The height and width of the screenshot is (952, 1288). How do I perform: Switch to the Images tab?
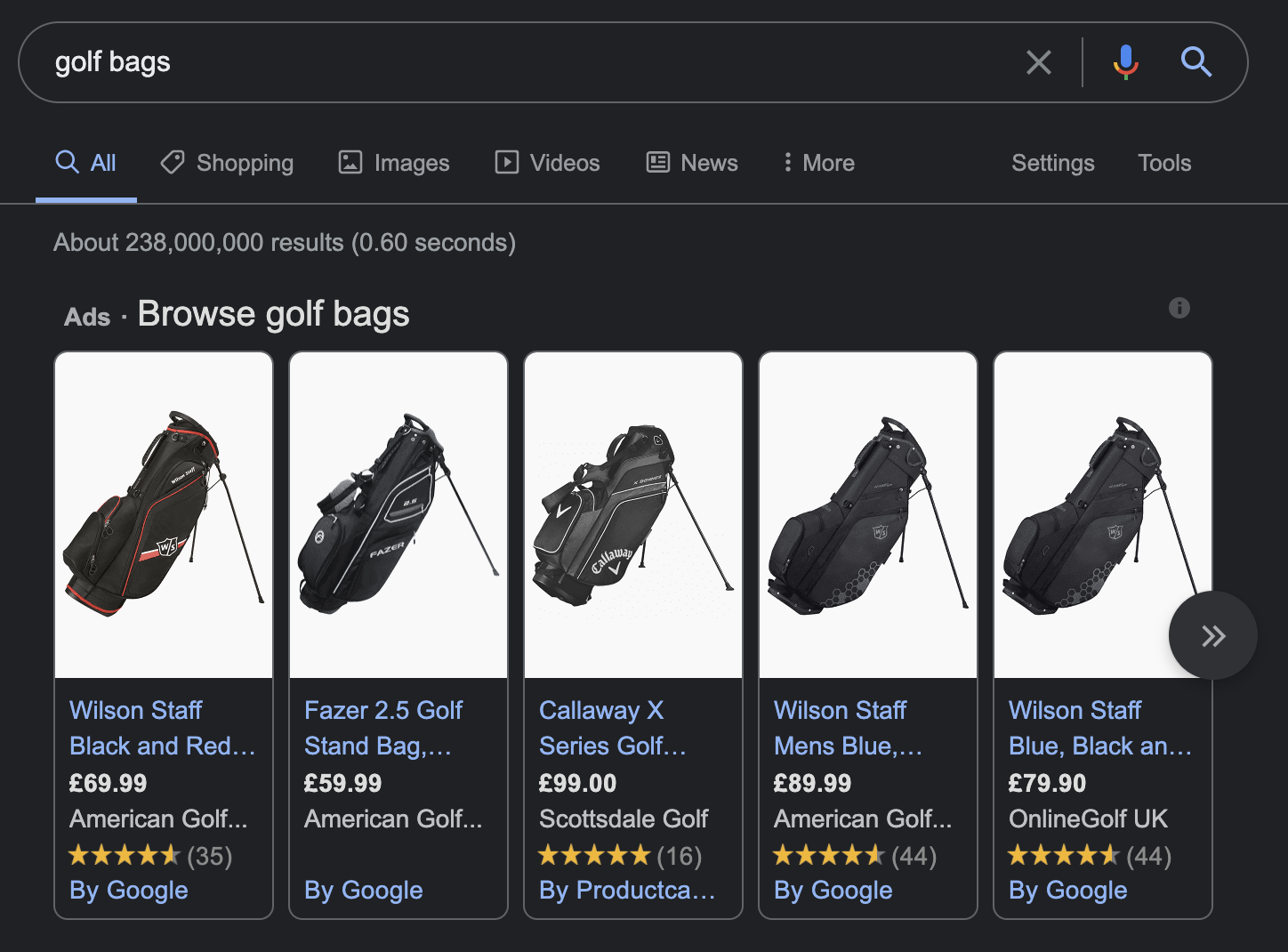tap(394, 163)
